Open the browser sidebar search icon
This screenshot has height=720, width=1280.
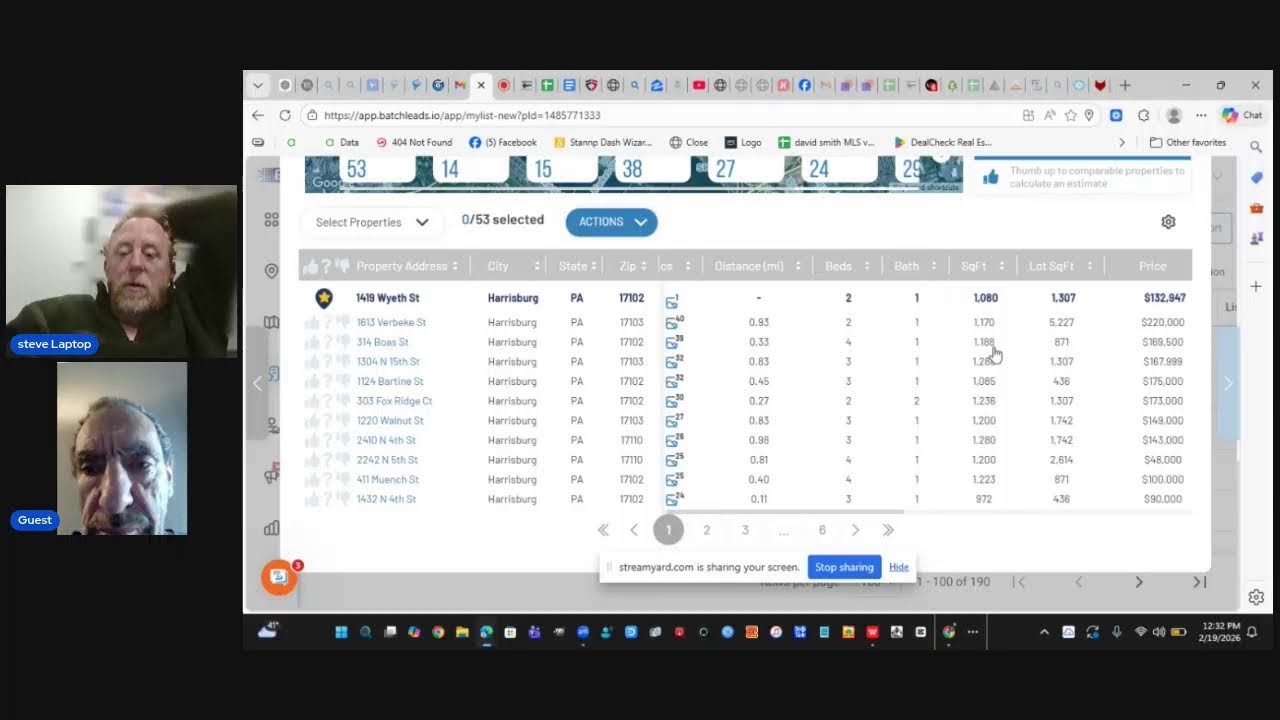point(1256,147)
